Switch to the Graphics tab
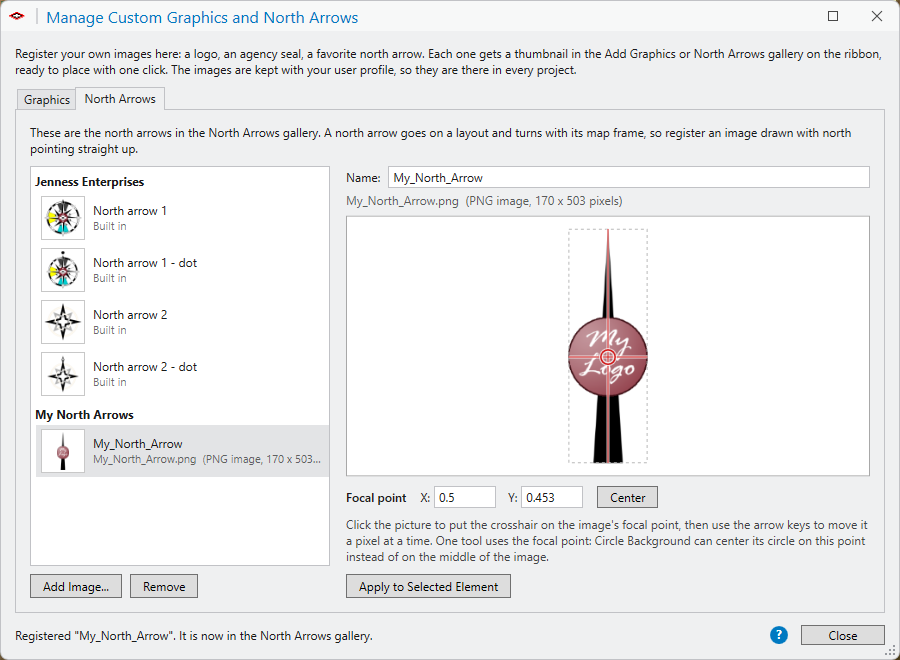This screenshot has width=900, height=660. point(46,99)
